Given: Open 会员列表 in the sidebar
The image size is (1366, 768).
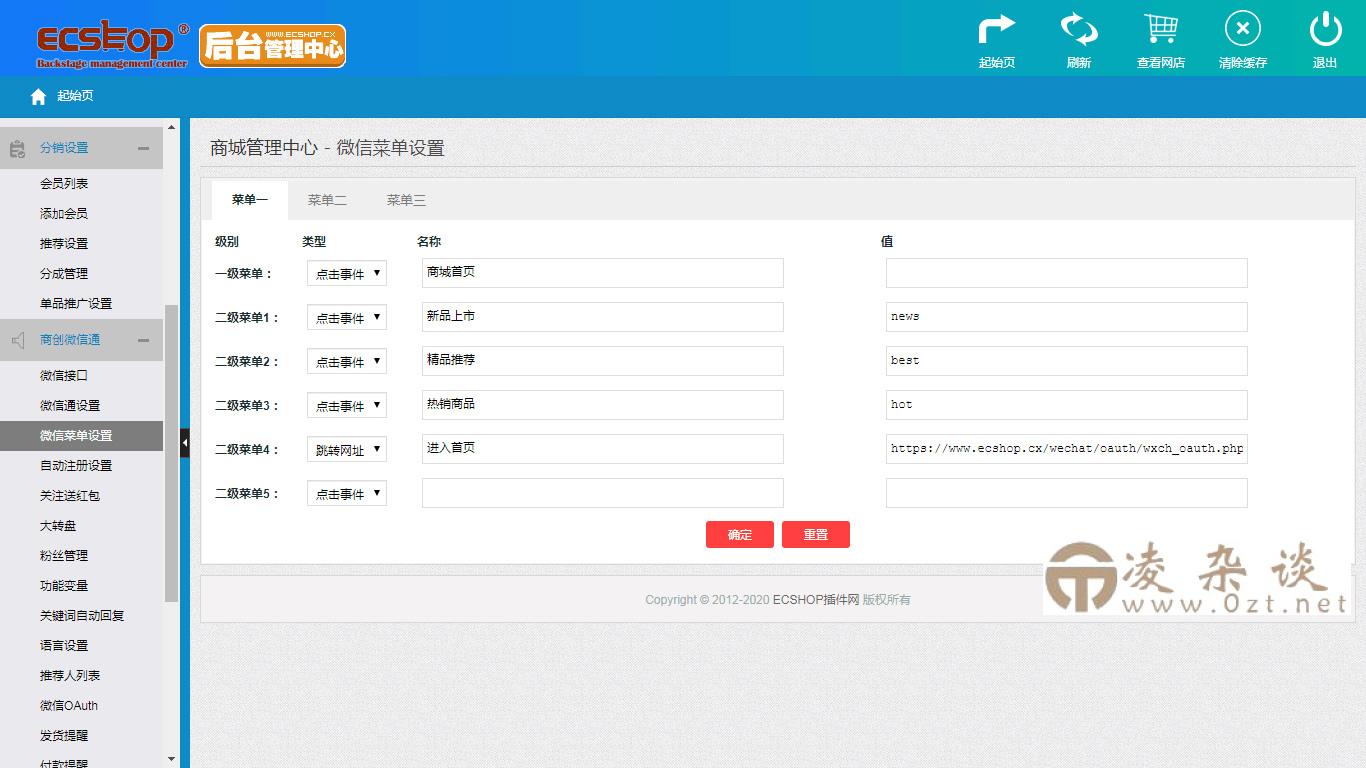Looking at the screenshot, I should 64,184.
